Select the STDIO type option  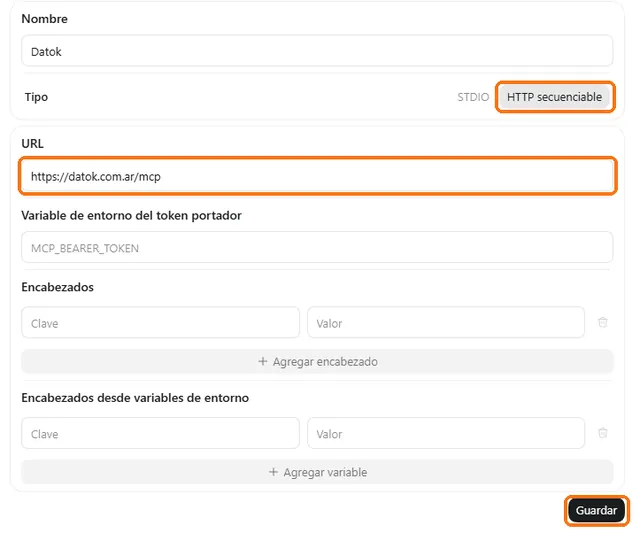(x=473, y=97)
